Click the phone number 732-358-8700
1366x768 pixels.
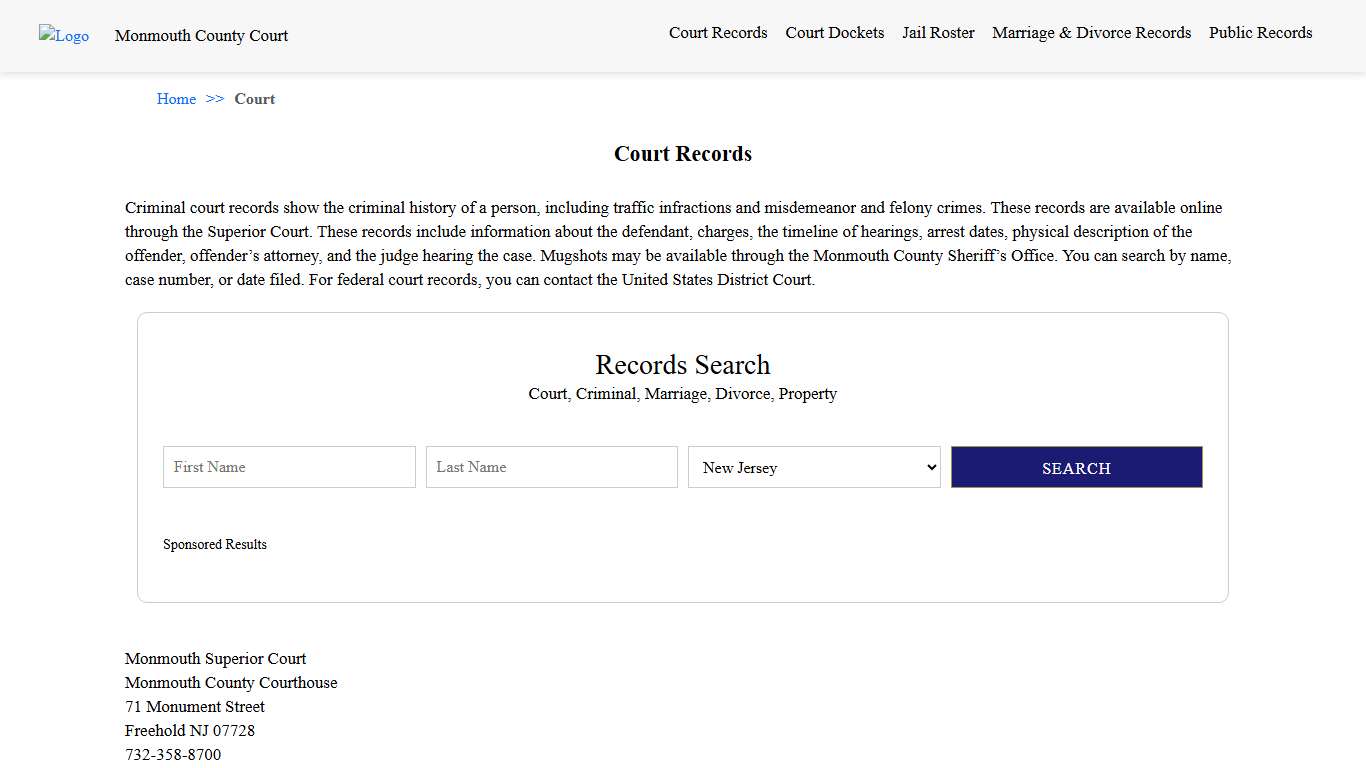pos(172,754)
